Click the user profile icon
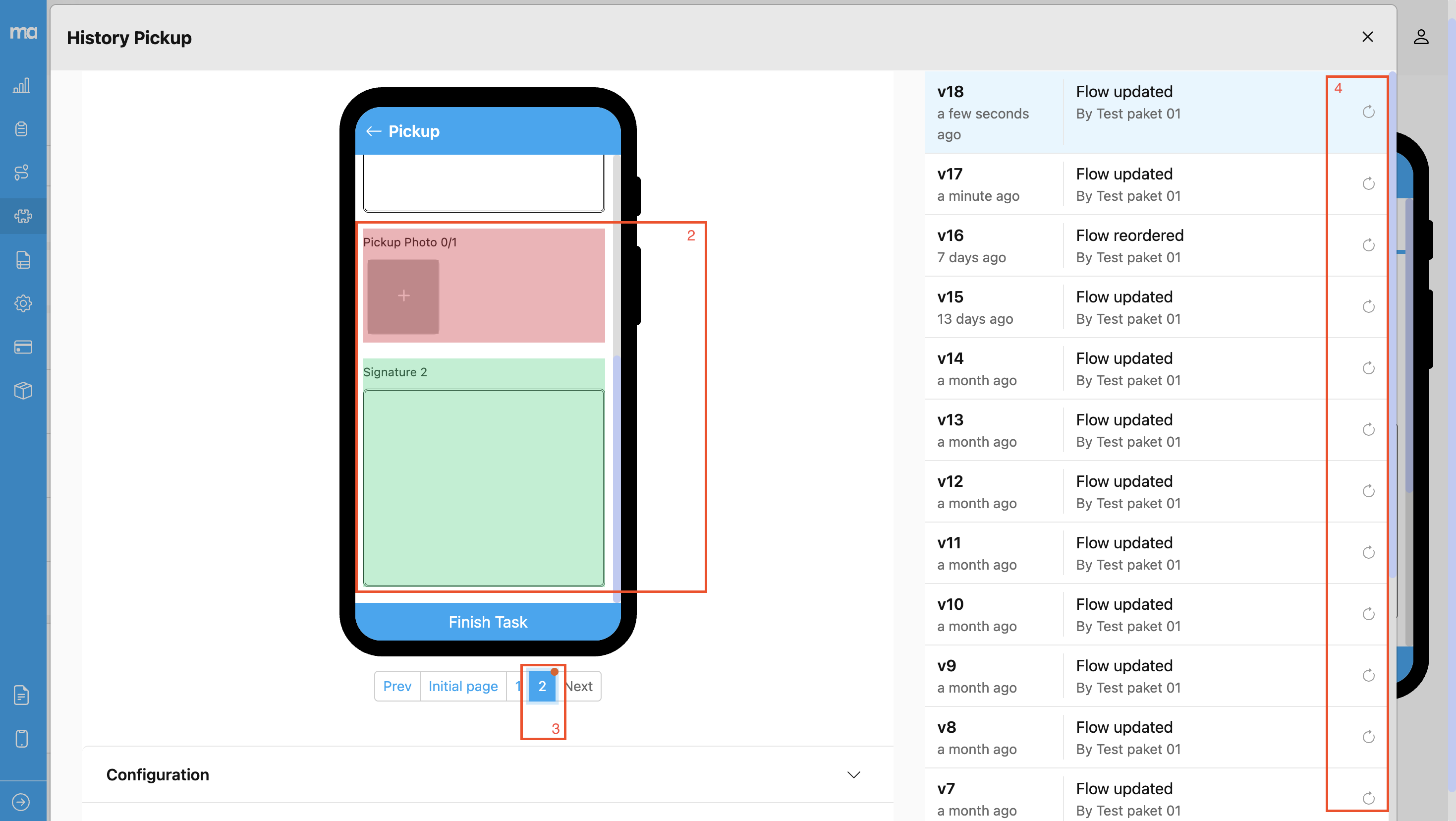This screenshot has width=1456, height=821. [x=1421, y=37]
